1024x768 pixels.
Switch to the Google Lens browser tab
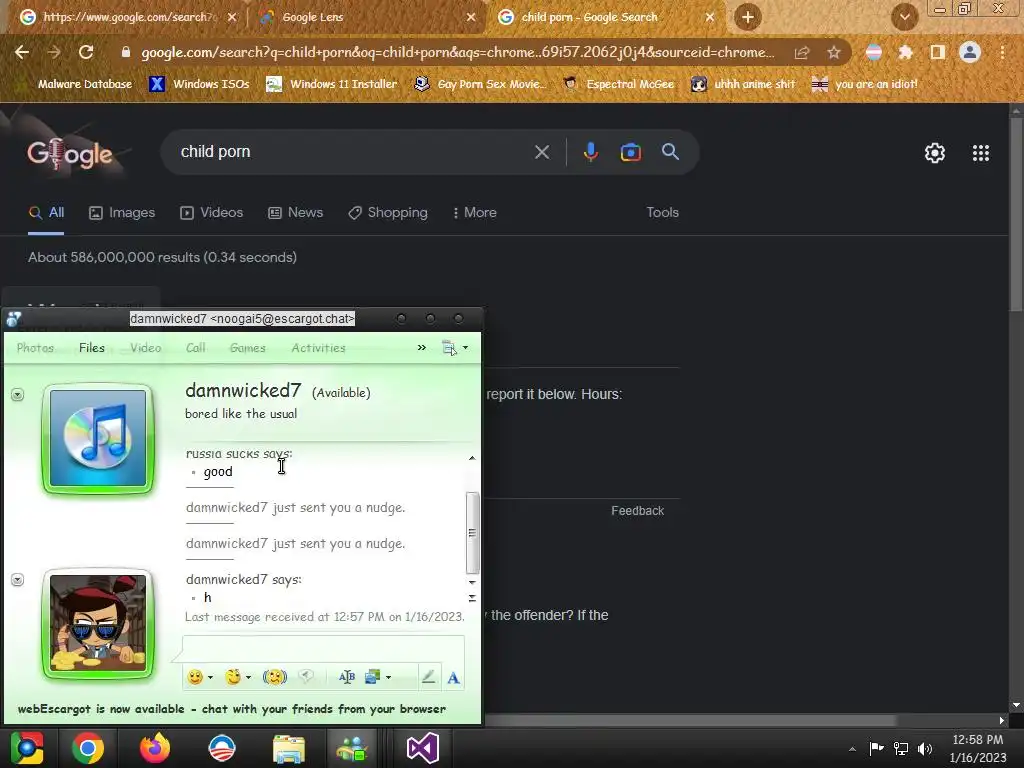366,17
